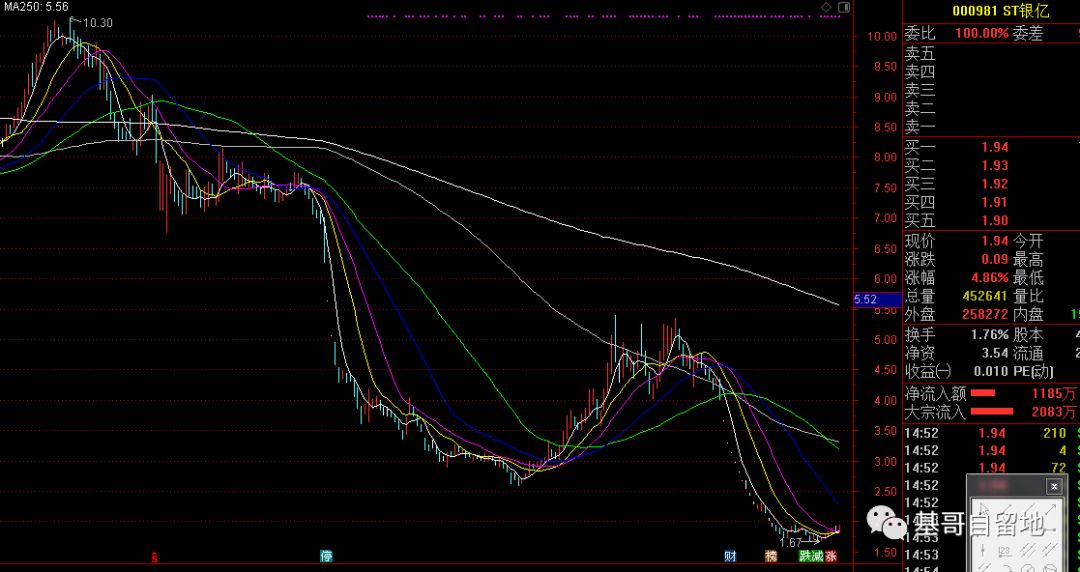Select the 14:52 trade with volume 210

pos(992,433)
